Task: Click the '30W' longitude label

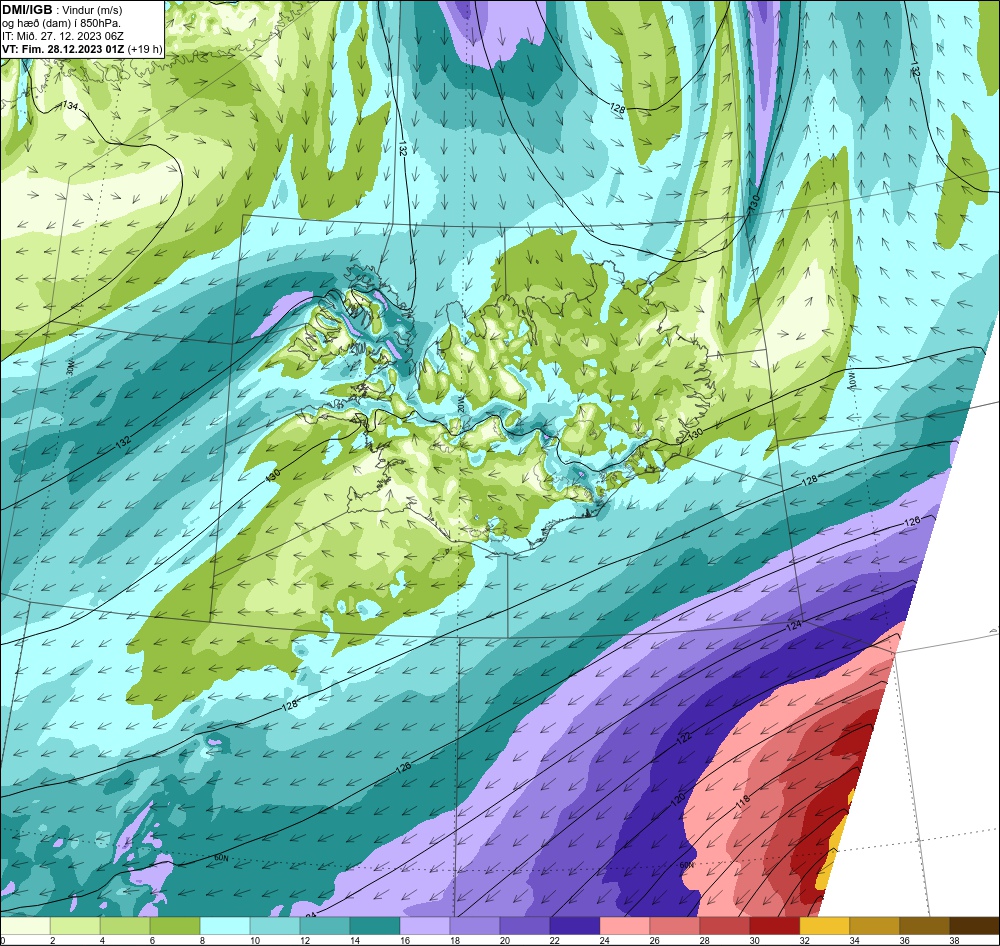Action: tap(70, 367)
